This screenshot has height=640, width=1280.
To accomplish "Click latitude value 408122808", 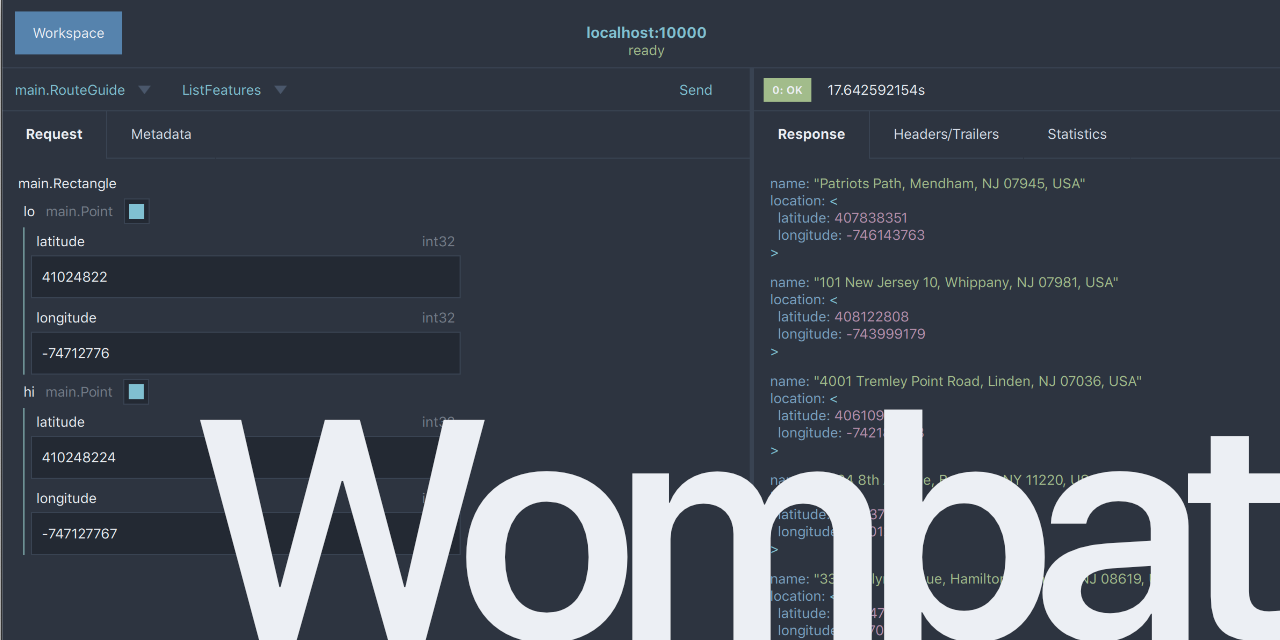I will pyautogui.click(x=872, y=317).
